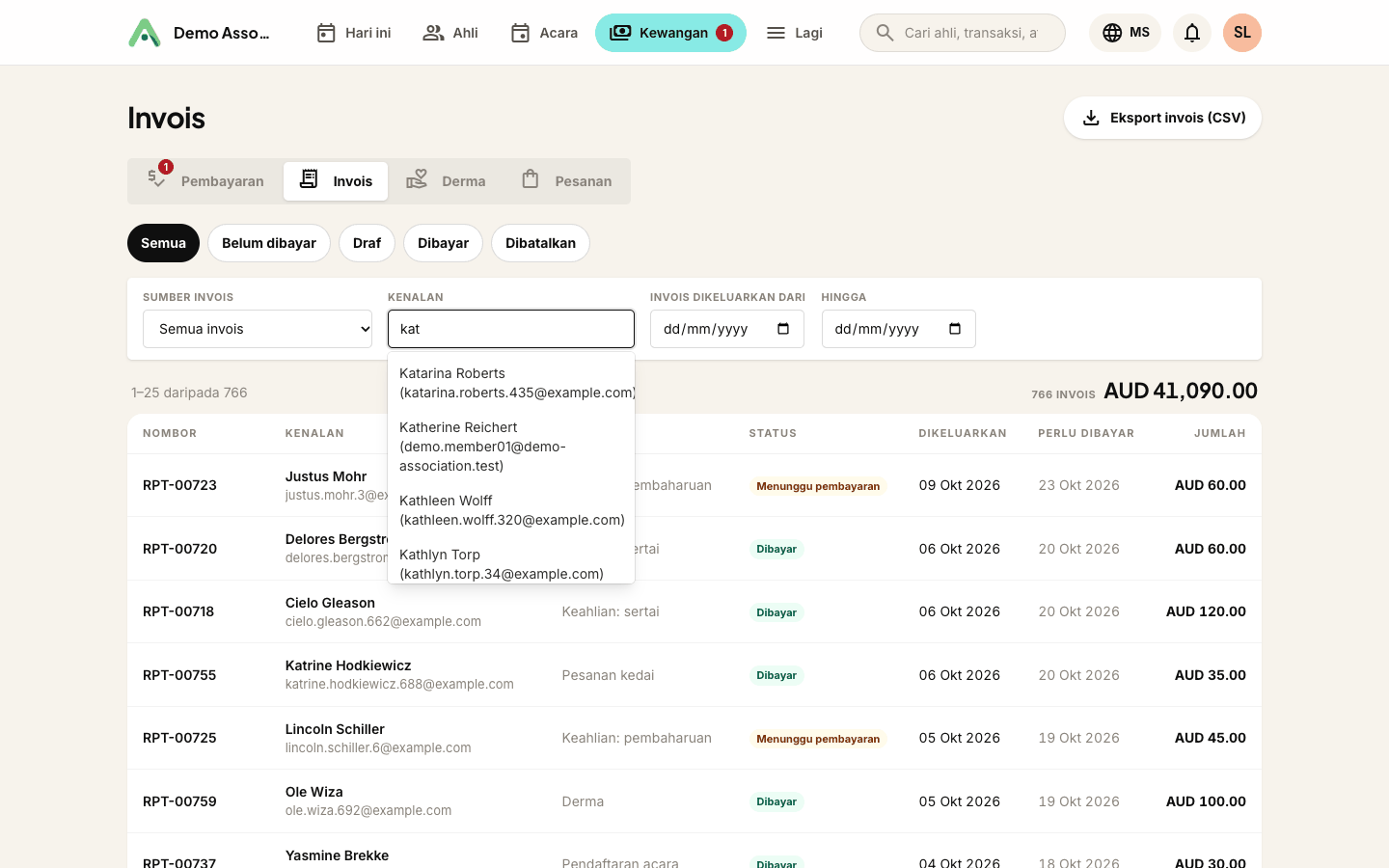Select the Semua filter chip
Screen dimensions: 1389x868
point(163,243)
